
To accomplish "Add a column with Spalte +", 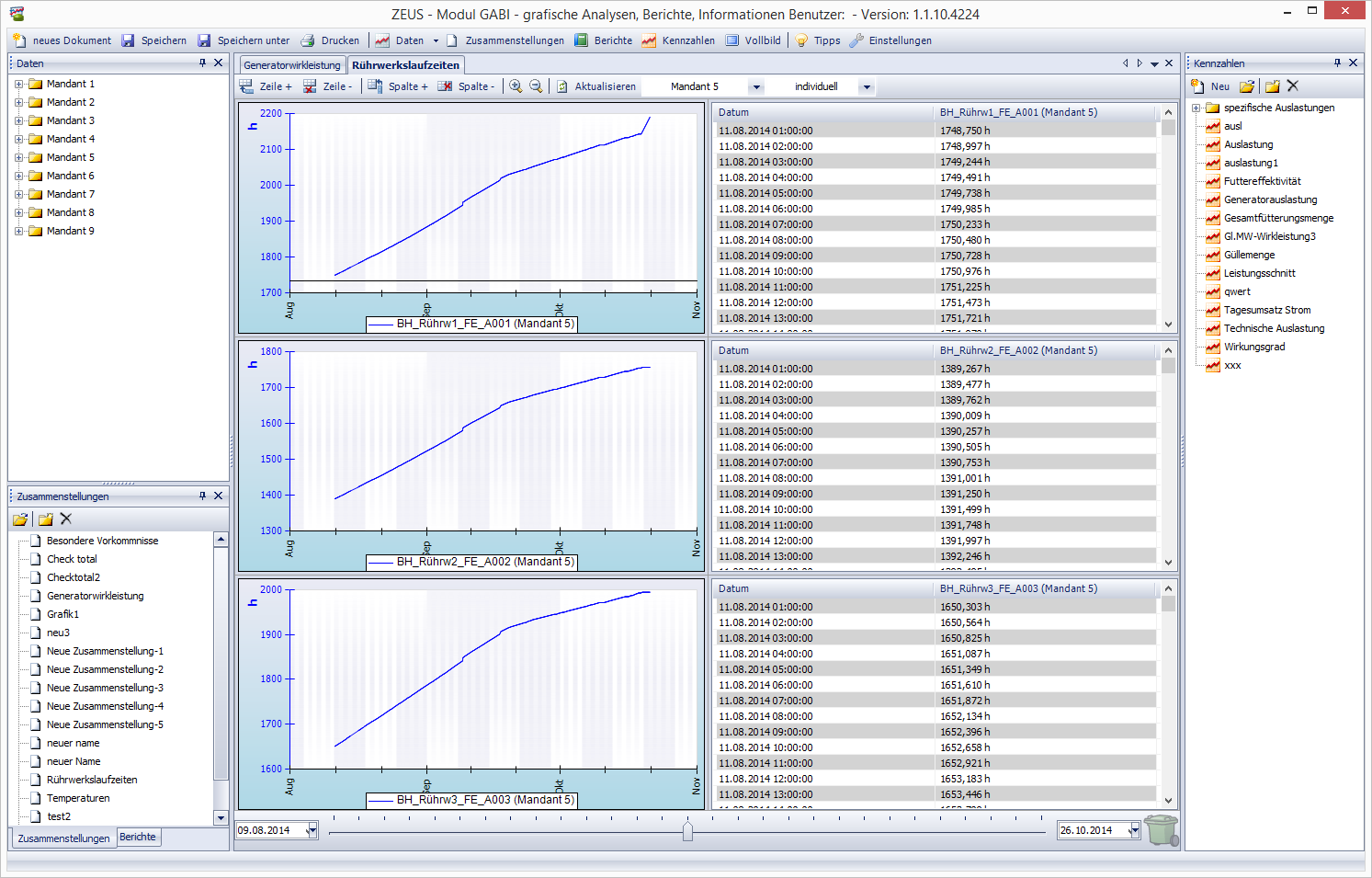I will tap(398, 86).
